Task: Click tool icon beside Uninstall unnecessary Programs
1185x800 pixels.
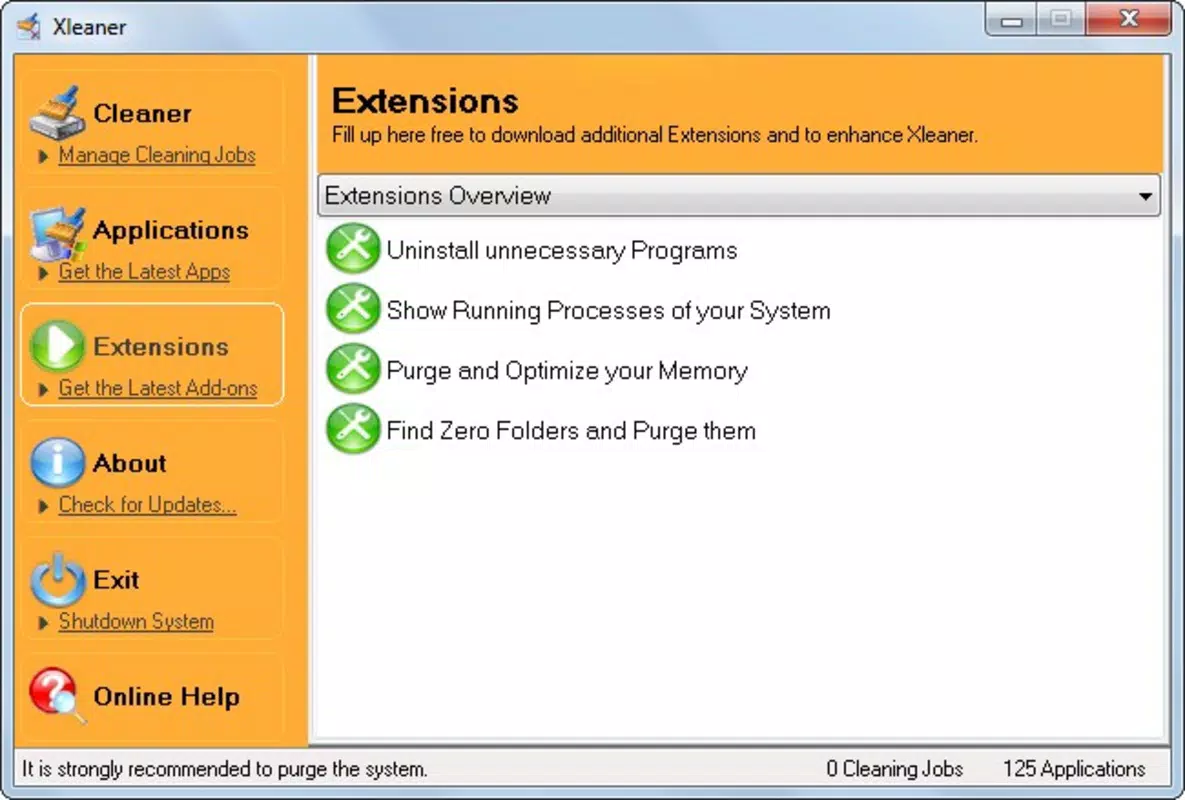Action: pyautogui.click(x=353, y=249)
